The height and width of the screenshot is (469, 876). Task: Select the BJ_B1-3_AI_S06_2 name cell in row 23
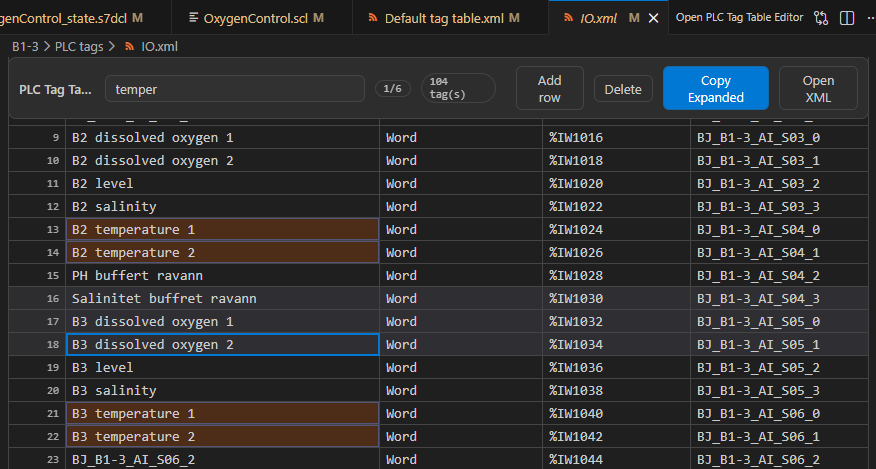coord(222,459)
